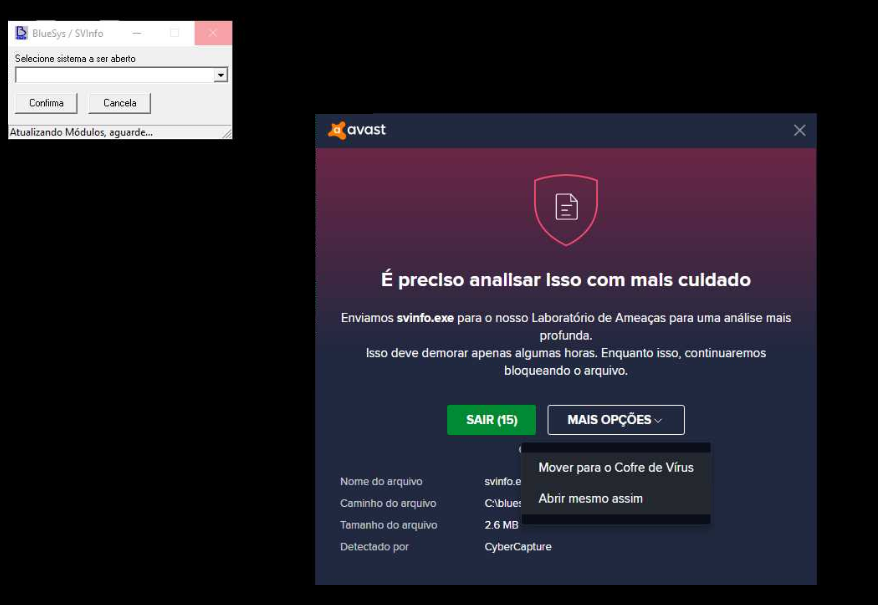
Task: Open the system selection dropdown arrow
Action: [x=221, y=75]
